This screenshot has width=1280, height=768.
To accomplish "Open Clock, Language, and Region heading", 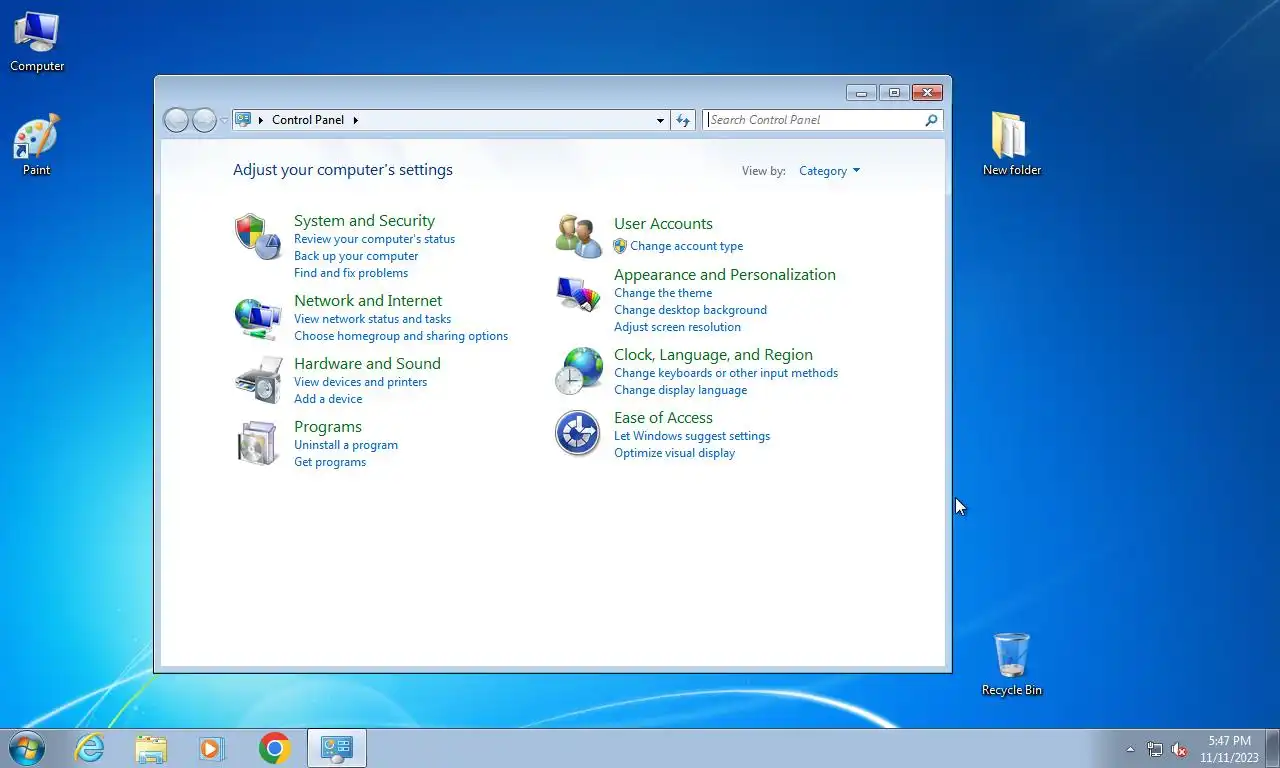I will point(713,355).
